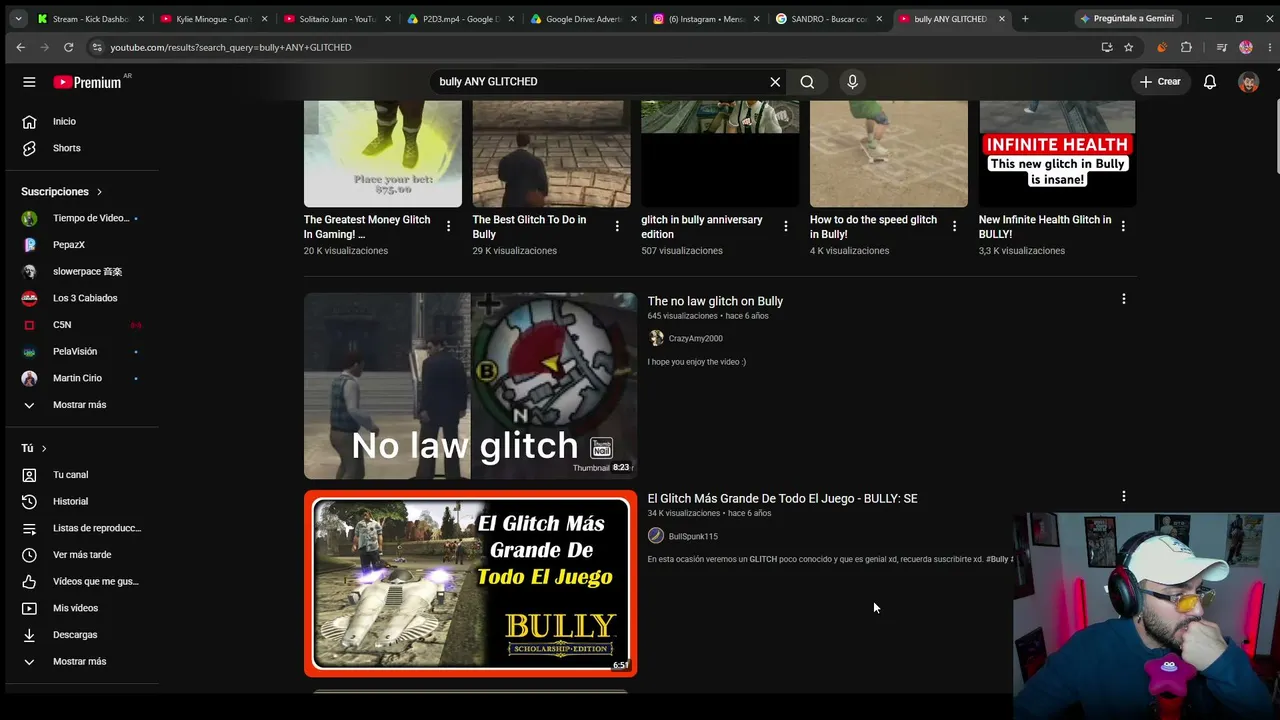Expand the Tú section

[x=34, y=448]
